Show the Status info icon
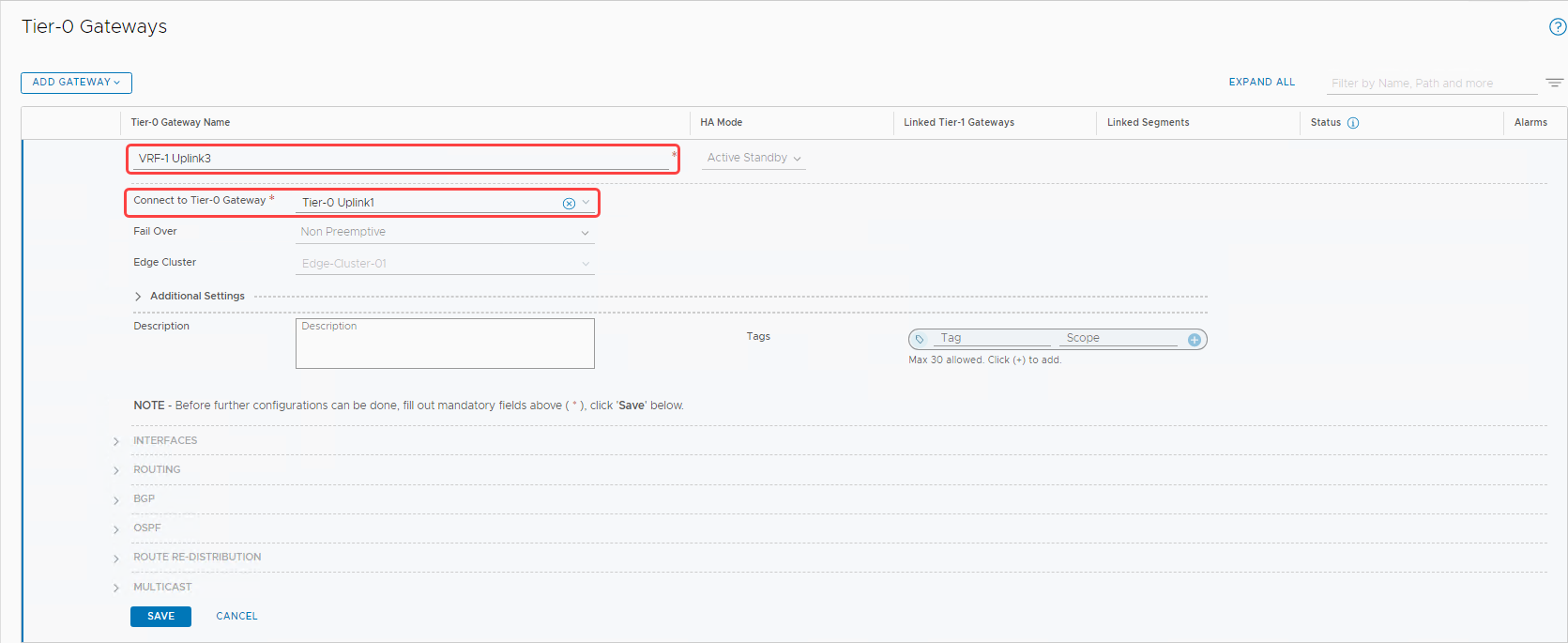The width and height of the screenshot is (1568, 643). click(x=1353, y=123)
